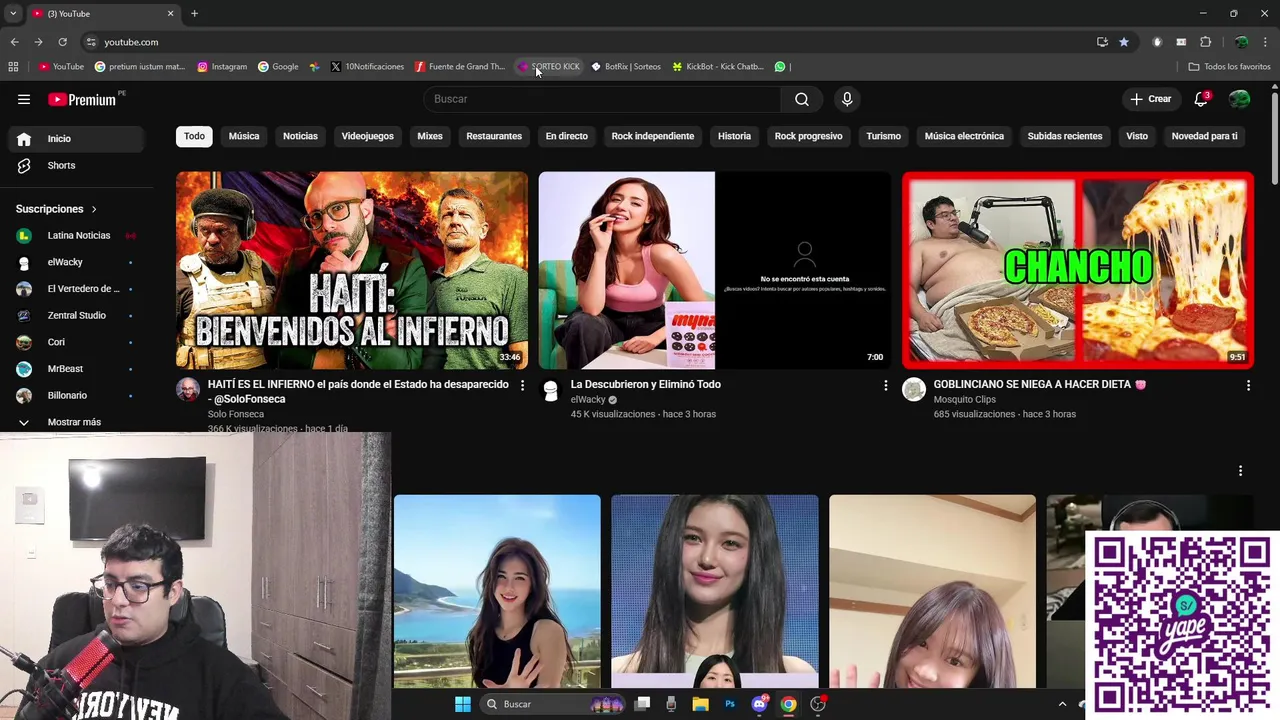The image size is (1280, 720).
Task: Open Chrome apps grid in bookmarks bar
Action: click(x=13, y=67)
